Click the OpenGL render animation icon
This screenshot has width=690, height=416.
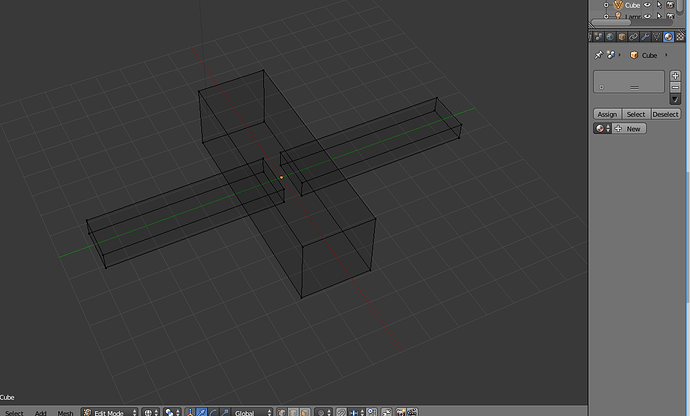click(412, 412)
